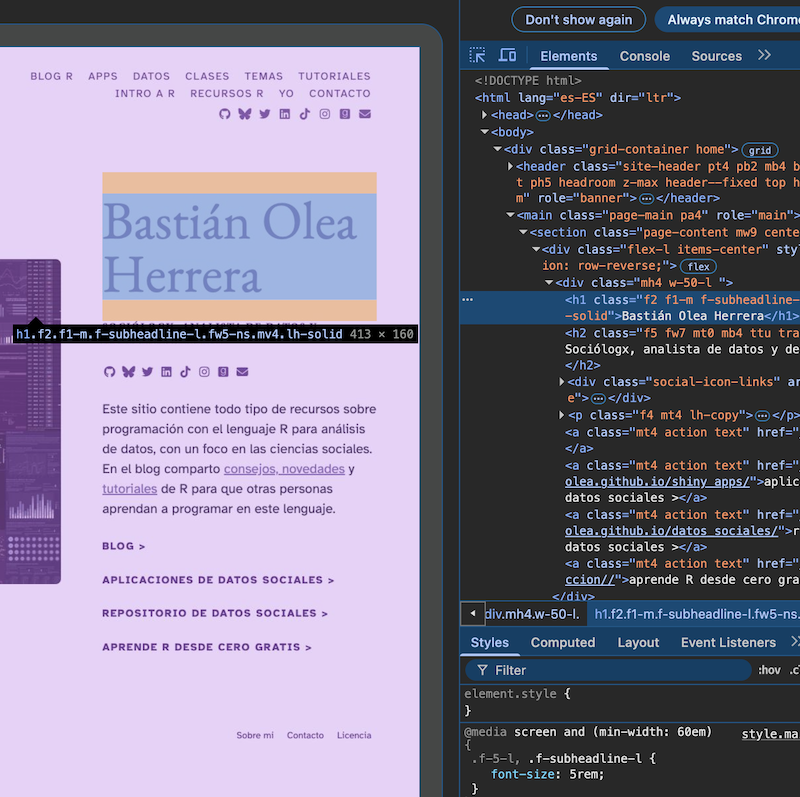Switch to the Console tab
This screenshot has height=797, width=800.
644,56
